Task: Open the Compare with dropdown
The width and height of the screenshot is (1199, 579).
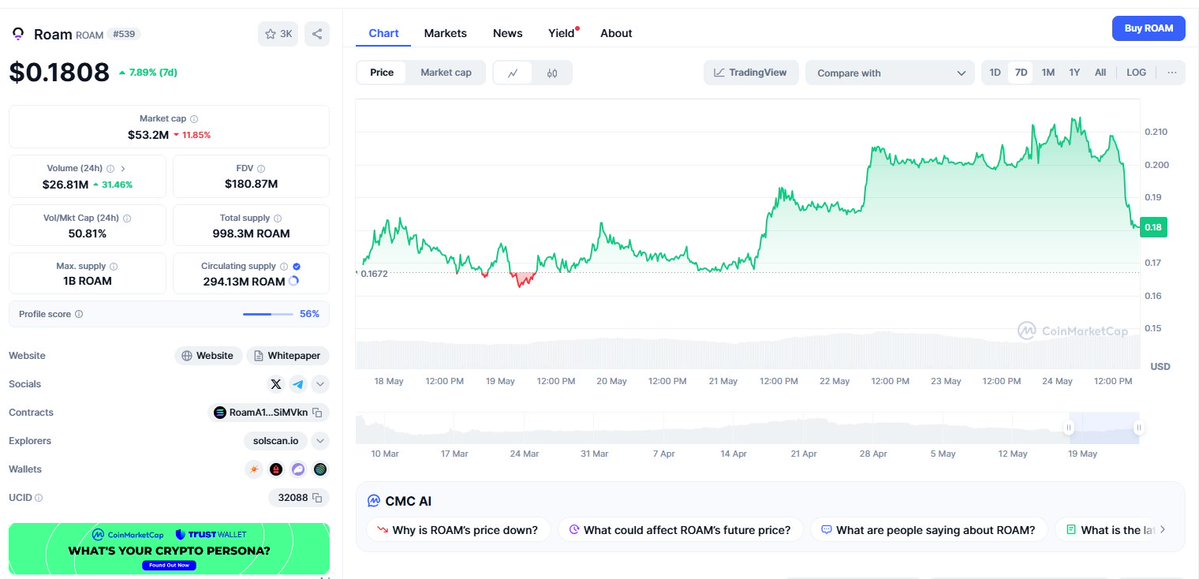Action: coord(890,73)
